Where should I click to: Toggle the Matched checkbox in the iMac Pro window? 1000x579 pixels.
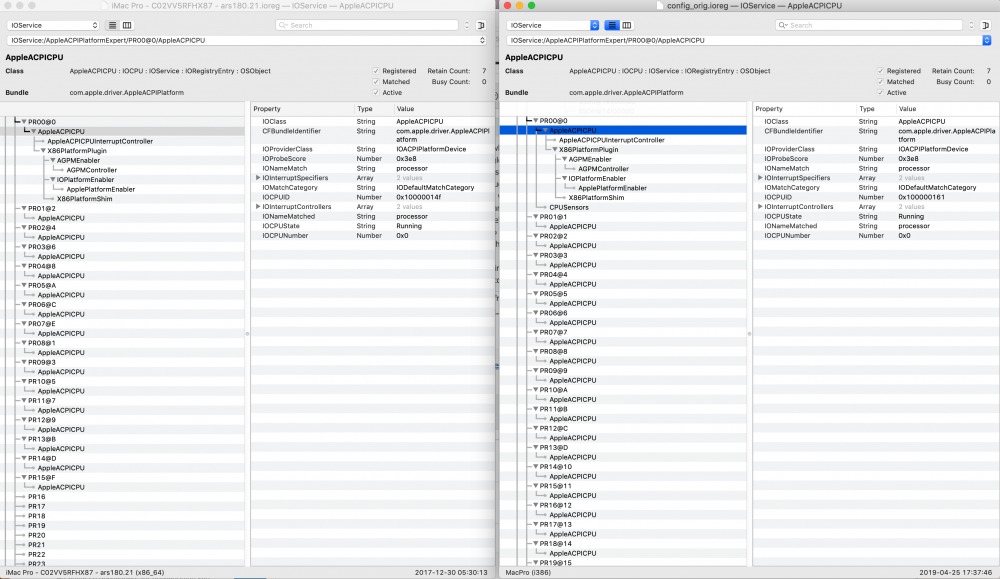[x=376, y=82]
